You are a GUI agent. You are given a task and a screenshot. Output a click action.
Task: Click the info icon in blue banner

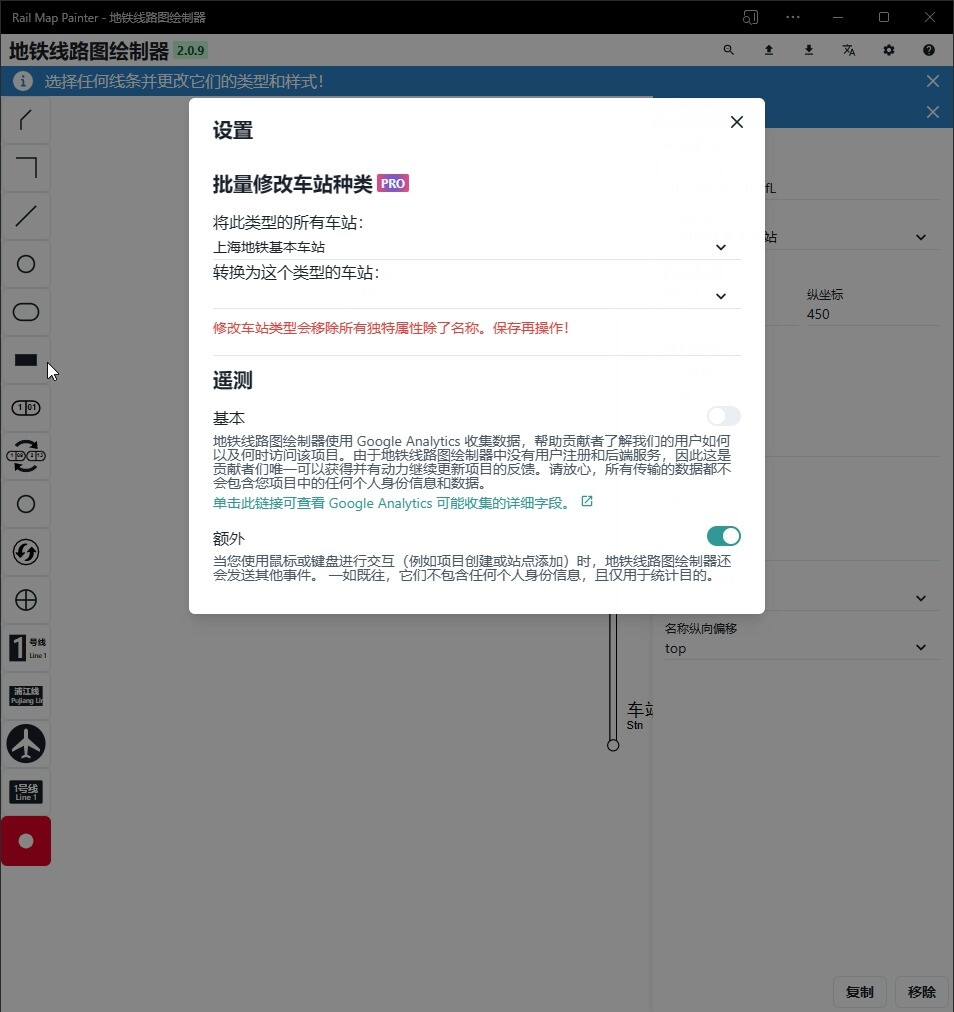(x=23, y=81)
